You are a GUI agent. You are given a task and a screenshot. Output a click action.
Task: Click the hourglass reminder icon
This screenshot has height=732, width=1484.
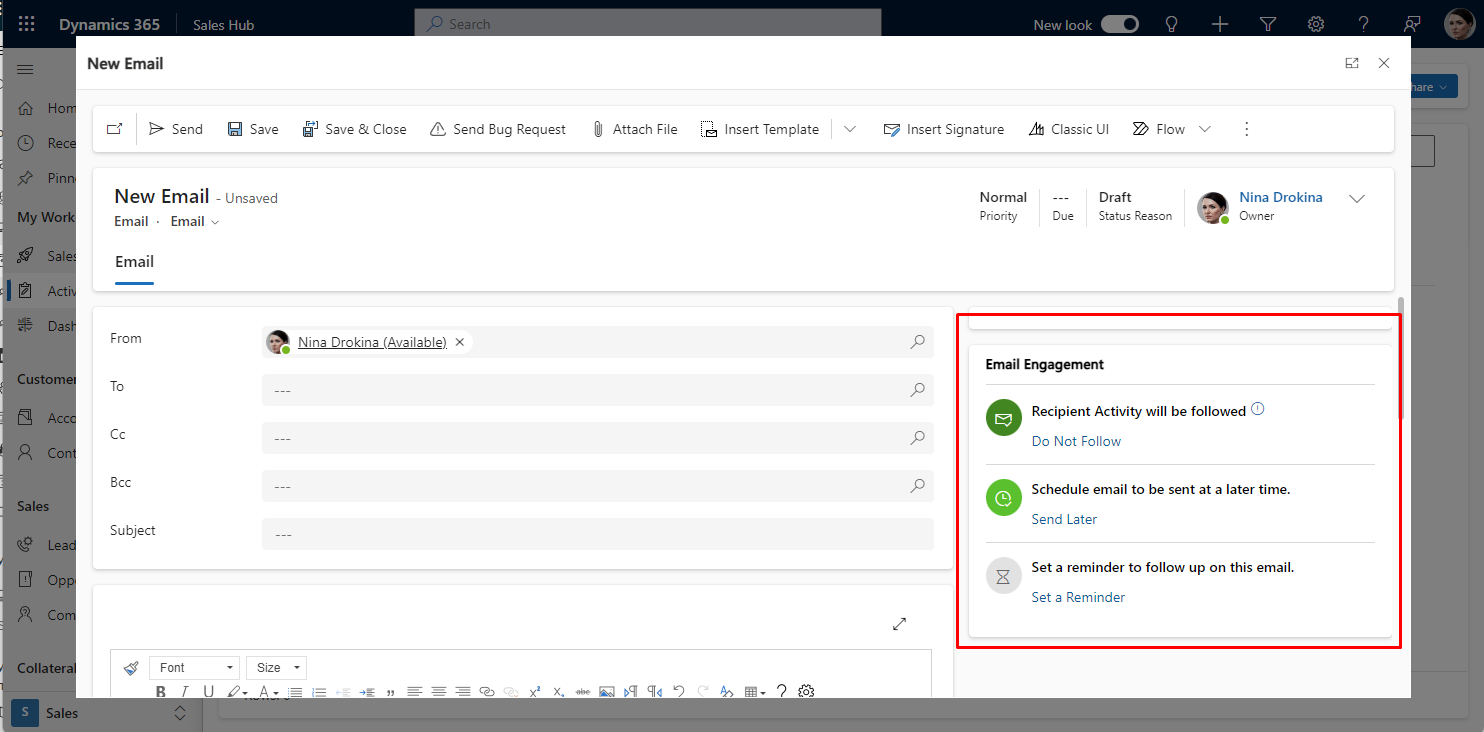click(x=1004, y=575)
